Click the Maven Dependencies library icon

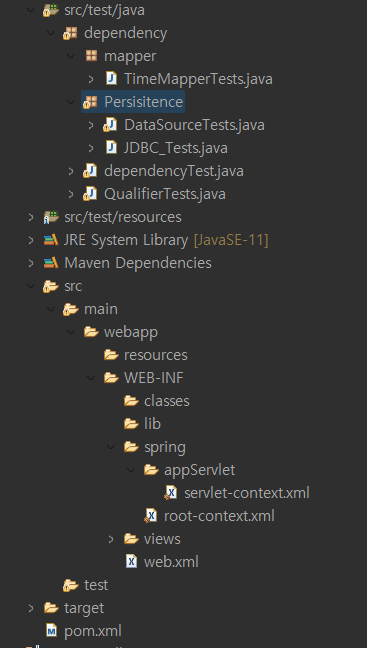point(51,263)
